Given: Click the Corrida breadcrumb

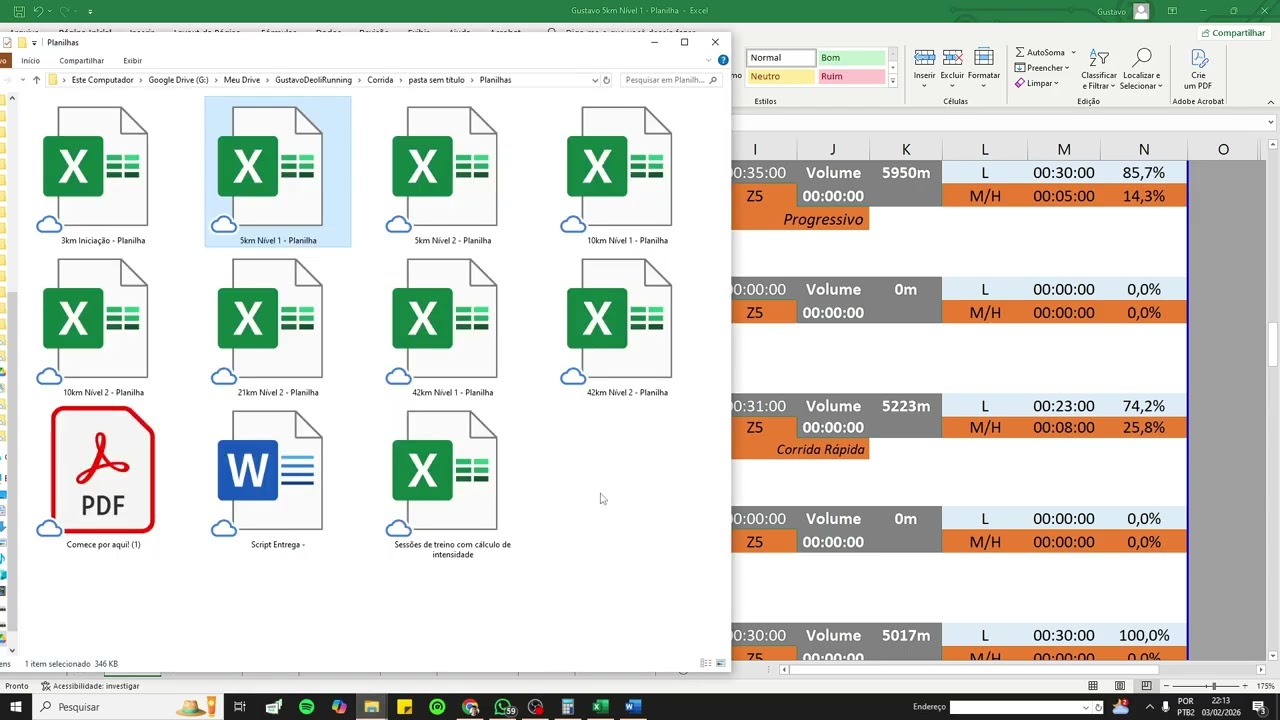Looking at the screenshot, I should point(380,80).
